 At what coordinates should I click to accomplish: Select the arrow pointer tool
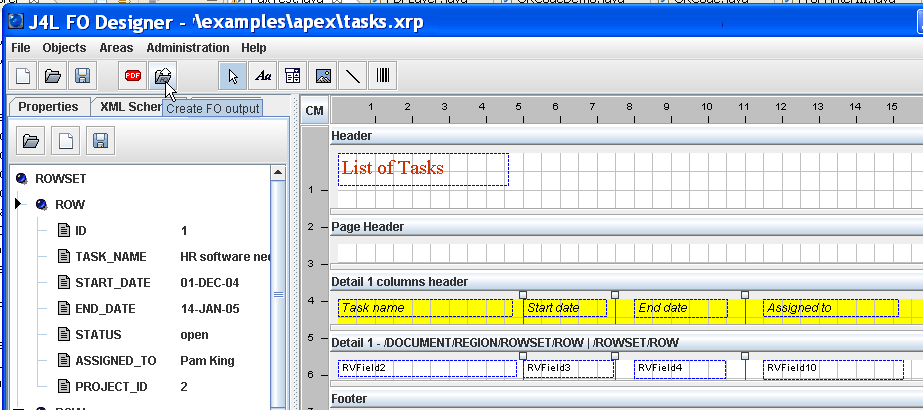[233, 76]
